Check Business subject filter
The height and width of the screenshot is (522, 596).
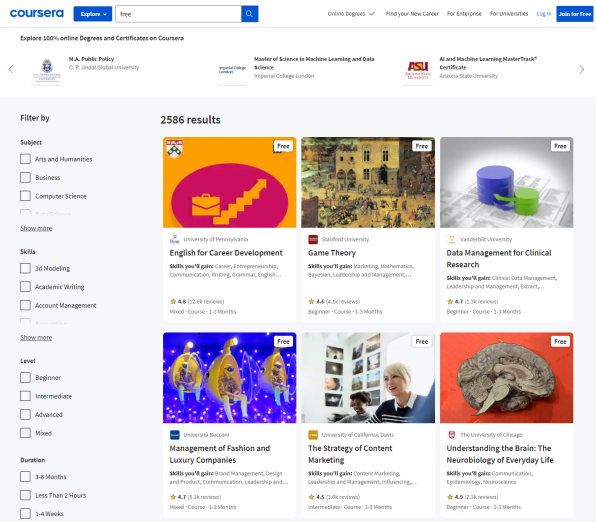coord(25,178)
